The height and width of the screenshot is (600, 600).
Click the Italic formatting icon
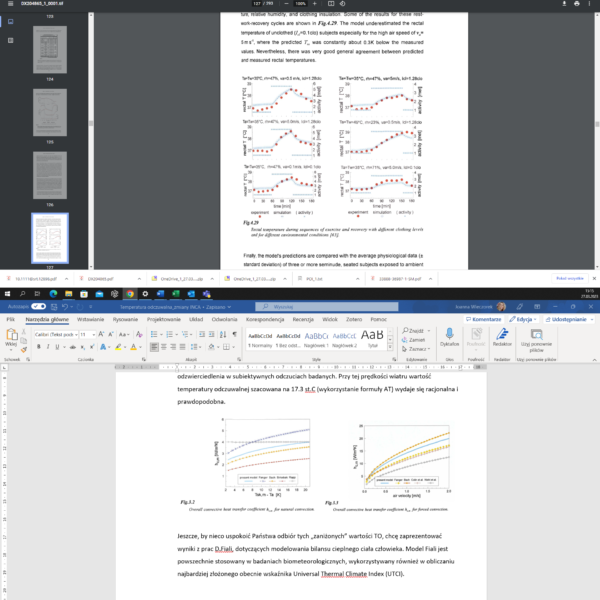(x=46, y=347)
